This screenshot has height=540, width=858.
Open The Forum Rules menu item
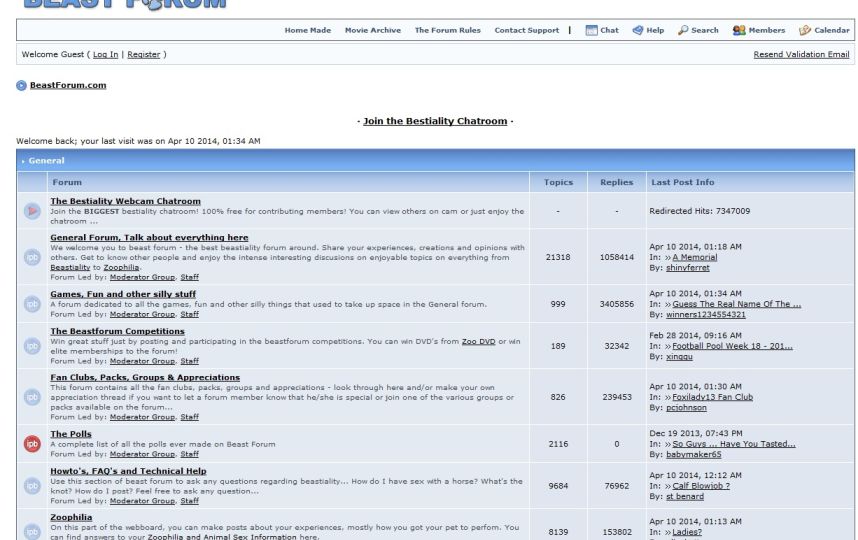448,31
